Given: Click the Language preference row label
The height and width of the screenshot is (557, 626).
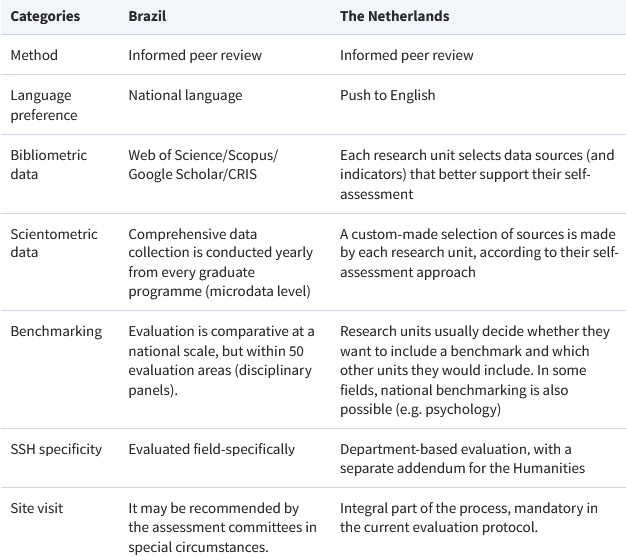Looking at the screenshot, I should [x=44, y=105].
